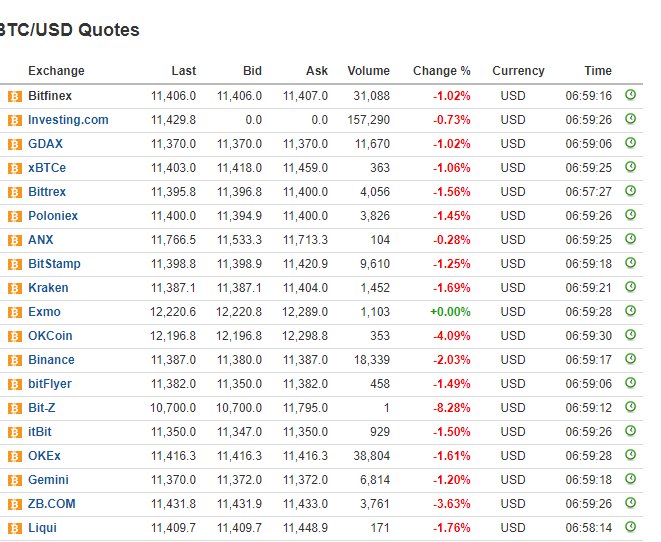The height and width of the screenshot is (542, 661).
Task: Click the Bitcoin icon beside Liqui
Action: coord(15,529)
